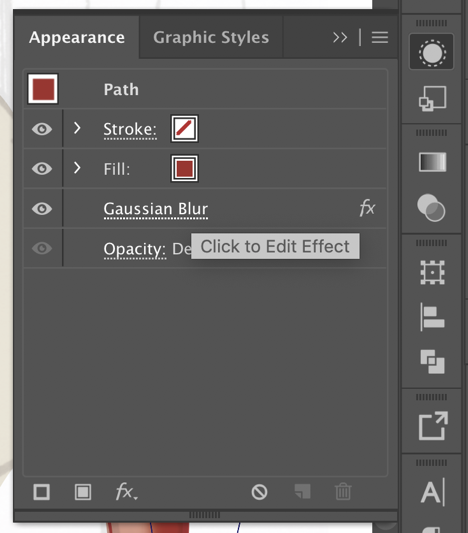Expand the Stroke attribute row
The height and width of the screenshot is (533, 468).
[77, 128]
